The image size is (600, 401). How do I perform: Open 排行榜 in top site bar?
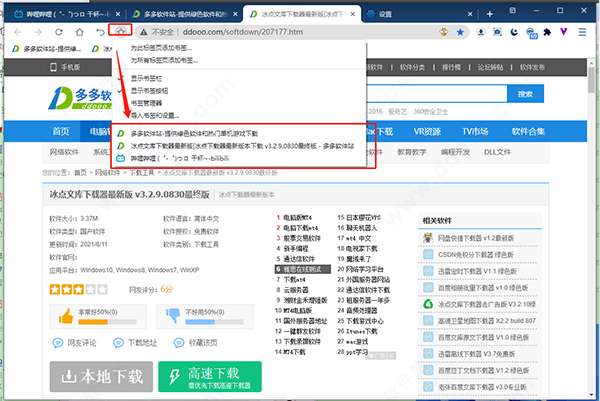[451, 67]
